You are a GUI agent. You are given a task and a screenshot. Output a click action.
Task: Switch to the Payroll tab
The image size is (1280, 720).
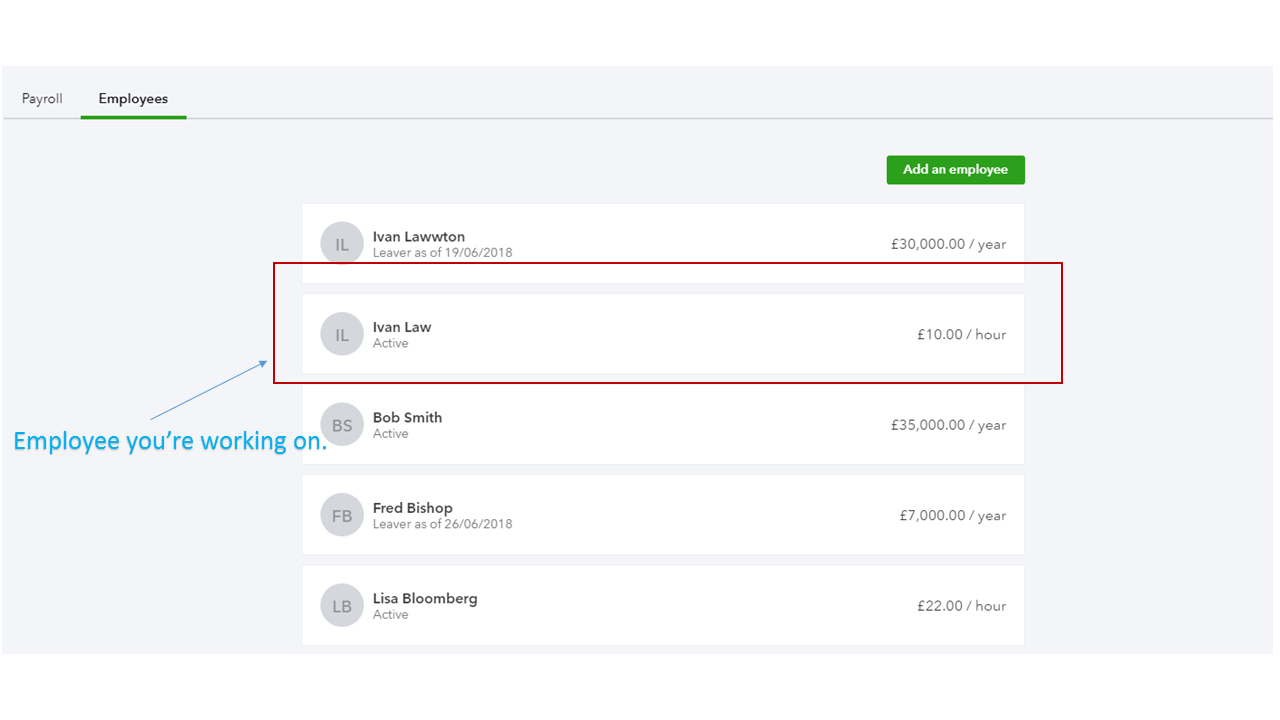pos(42,98)
